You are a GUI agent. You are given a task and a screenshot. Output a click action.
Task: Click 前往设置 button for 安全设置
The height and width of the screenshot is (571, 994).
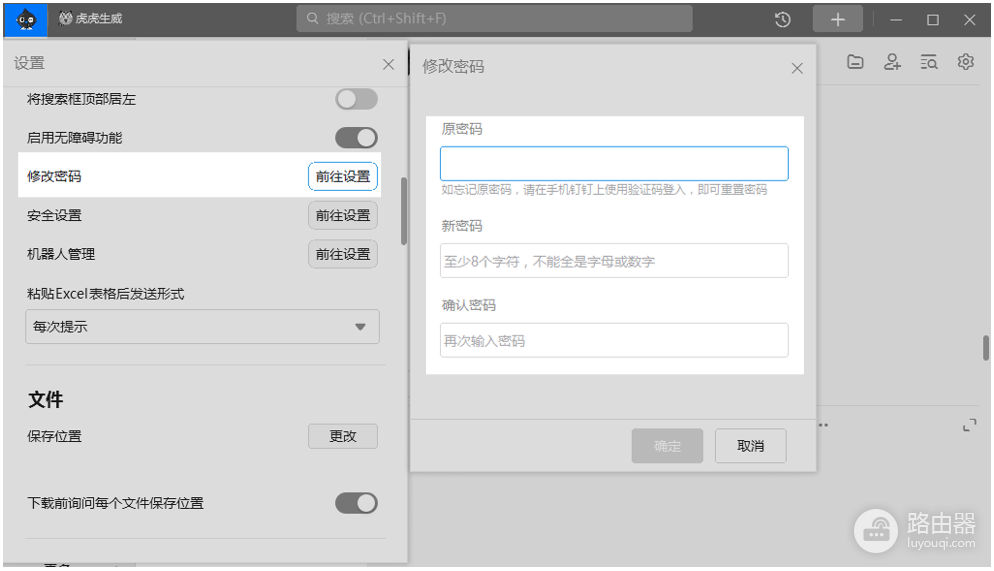tap(343, 215)
